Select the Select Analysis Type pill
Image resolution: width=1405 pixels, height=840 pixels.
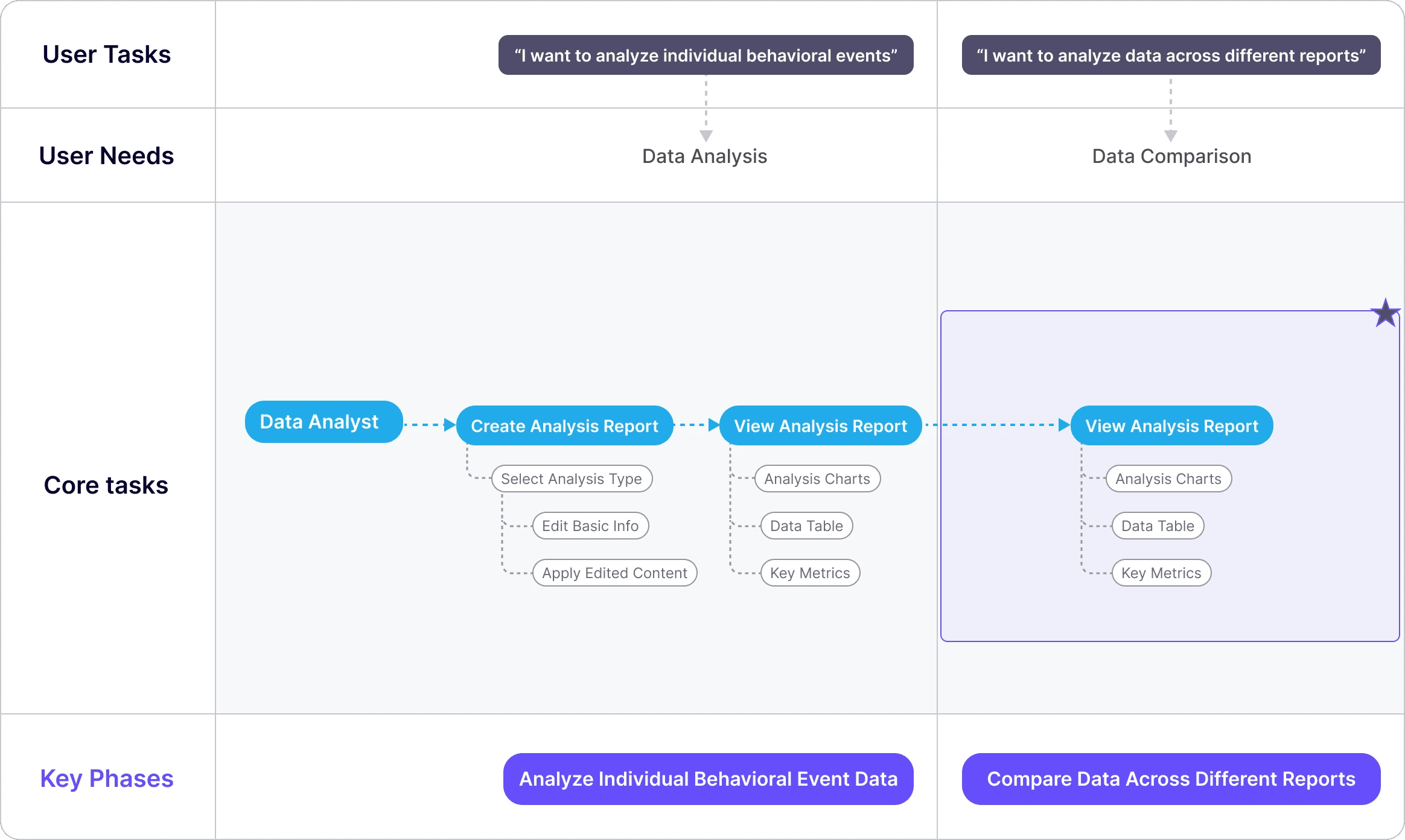pyautogui.click(x=572, y=479)
